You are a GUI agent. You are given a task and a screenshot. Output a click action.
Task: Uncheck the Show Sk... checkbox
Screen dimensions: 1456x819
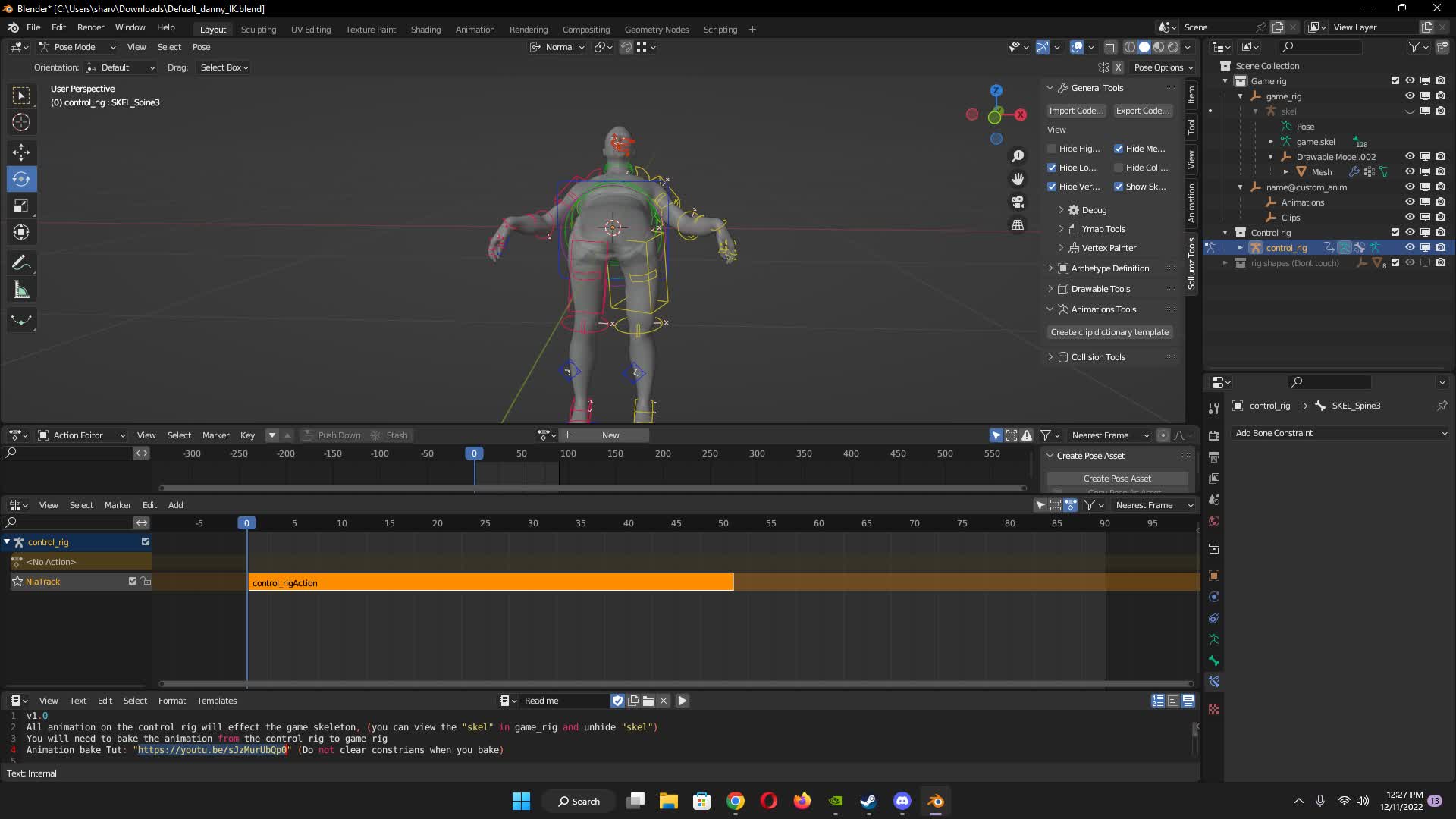(1119, 187)
